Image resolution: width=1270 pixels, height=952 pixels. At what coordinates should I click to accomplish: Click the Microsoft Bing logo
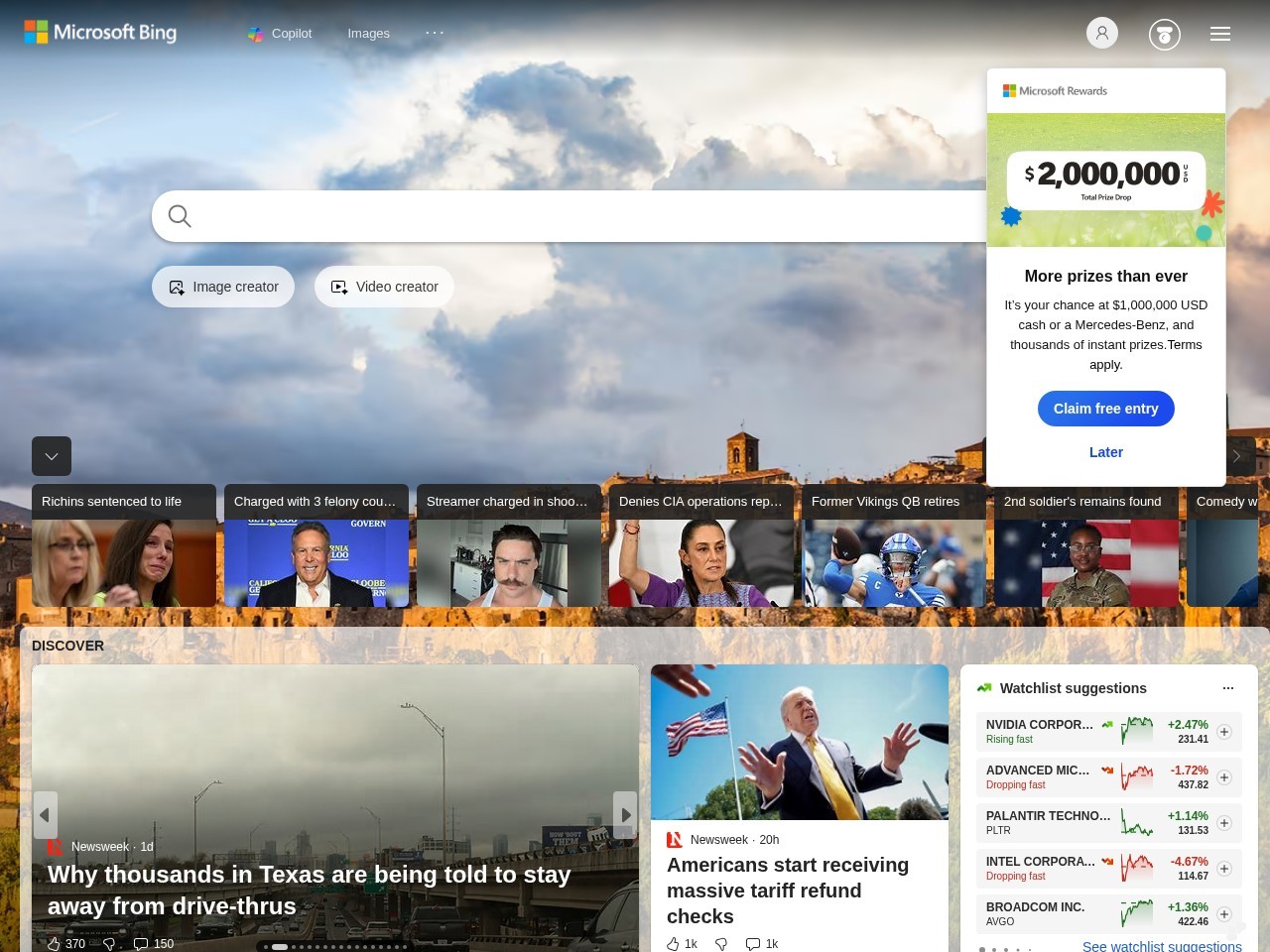100,33
